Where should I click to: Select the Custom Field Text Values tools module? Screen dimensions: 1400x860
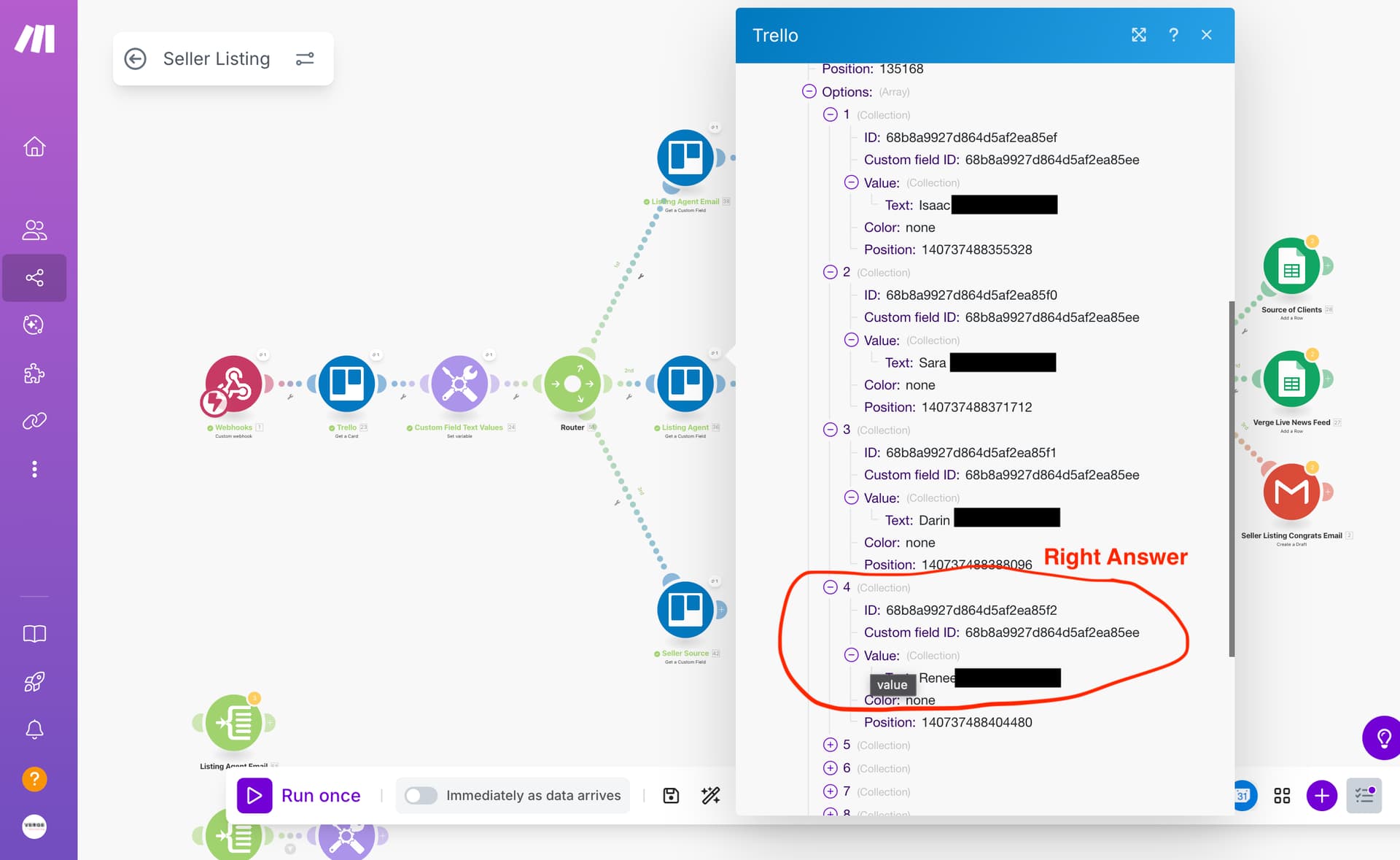(459, 384)
